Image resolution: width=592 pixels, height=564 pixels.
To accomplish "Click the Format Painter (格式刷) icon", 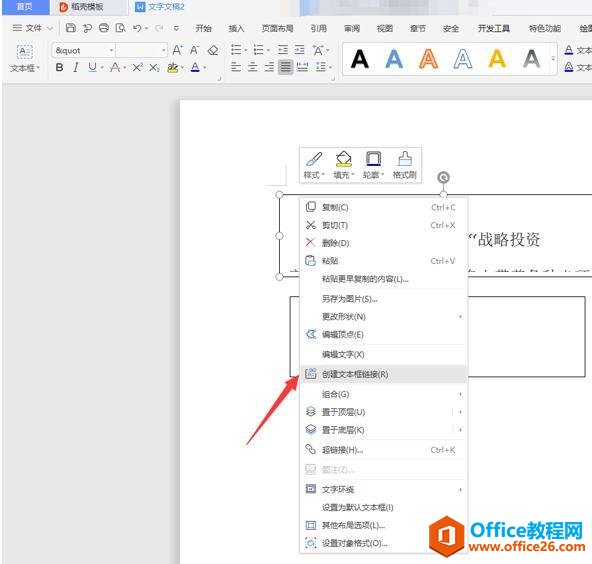I will [x=404, y=165].
